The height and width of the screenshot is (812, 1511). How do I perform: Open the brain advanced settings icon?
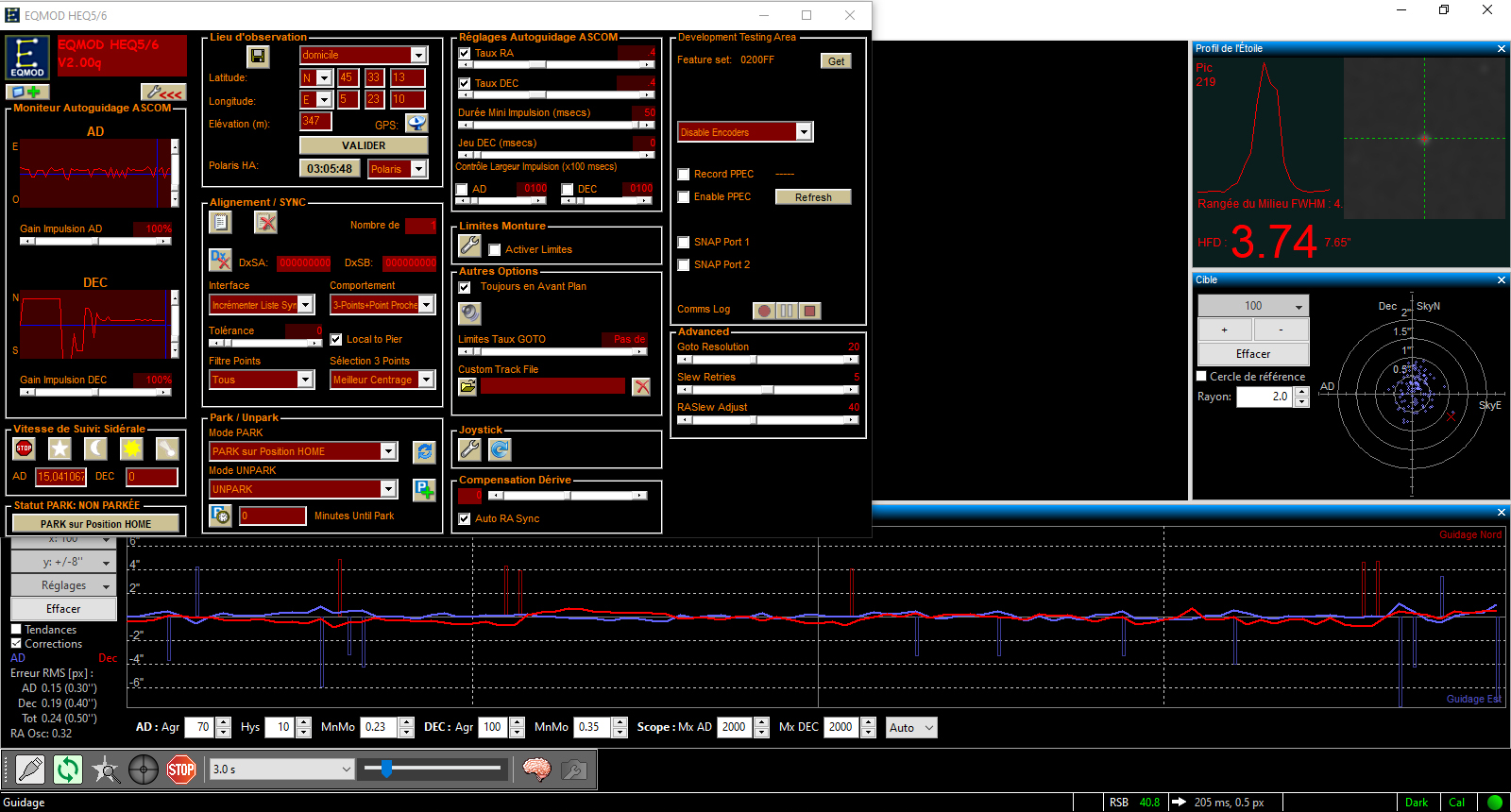coord(536,770)
